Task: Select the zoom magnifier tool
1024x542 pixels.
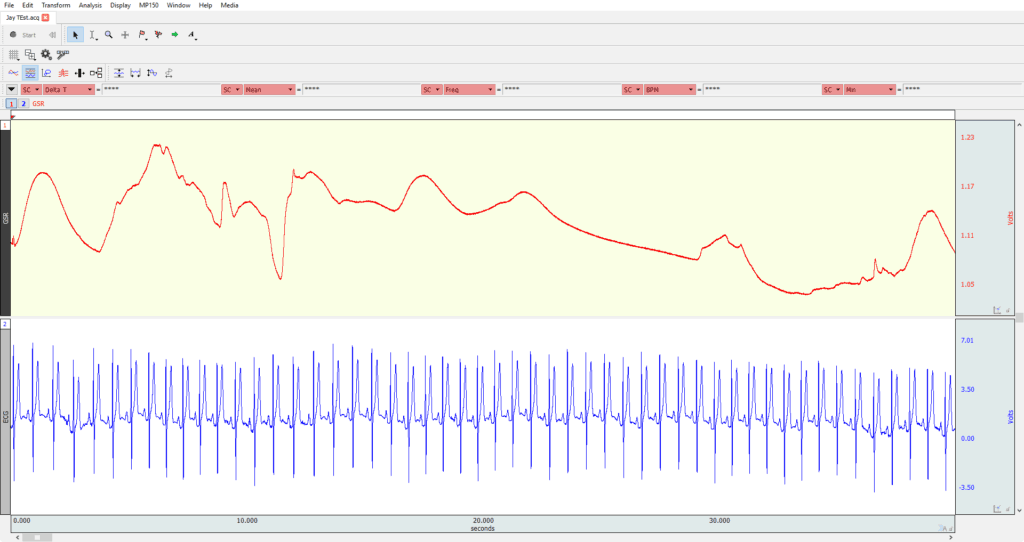Action: [109, 35]
